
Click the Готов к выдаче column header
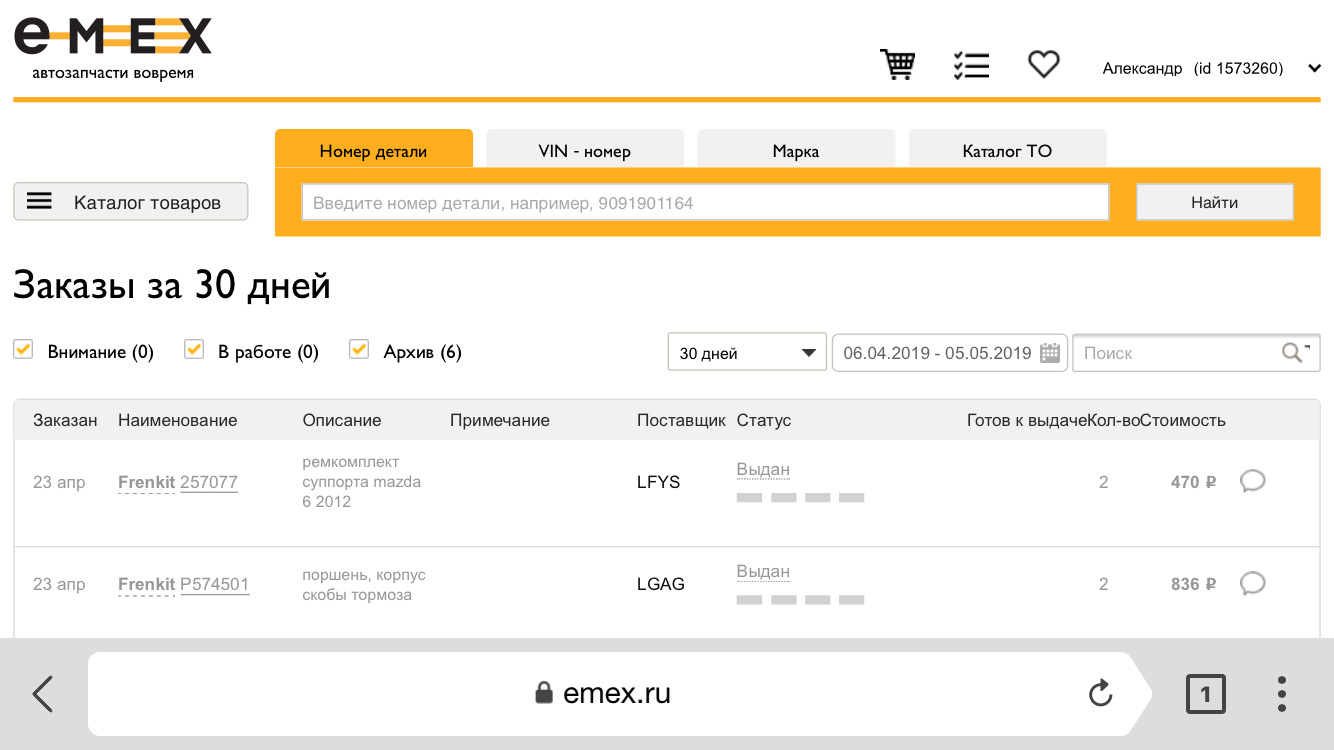pos(1027,420)
